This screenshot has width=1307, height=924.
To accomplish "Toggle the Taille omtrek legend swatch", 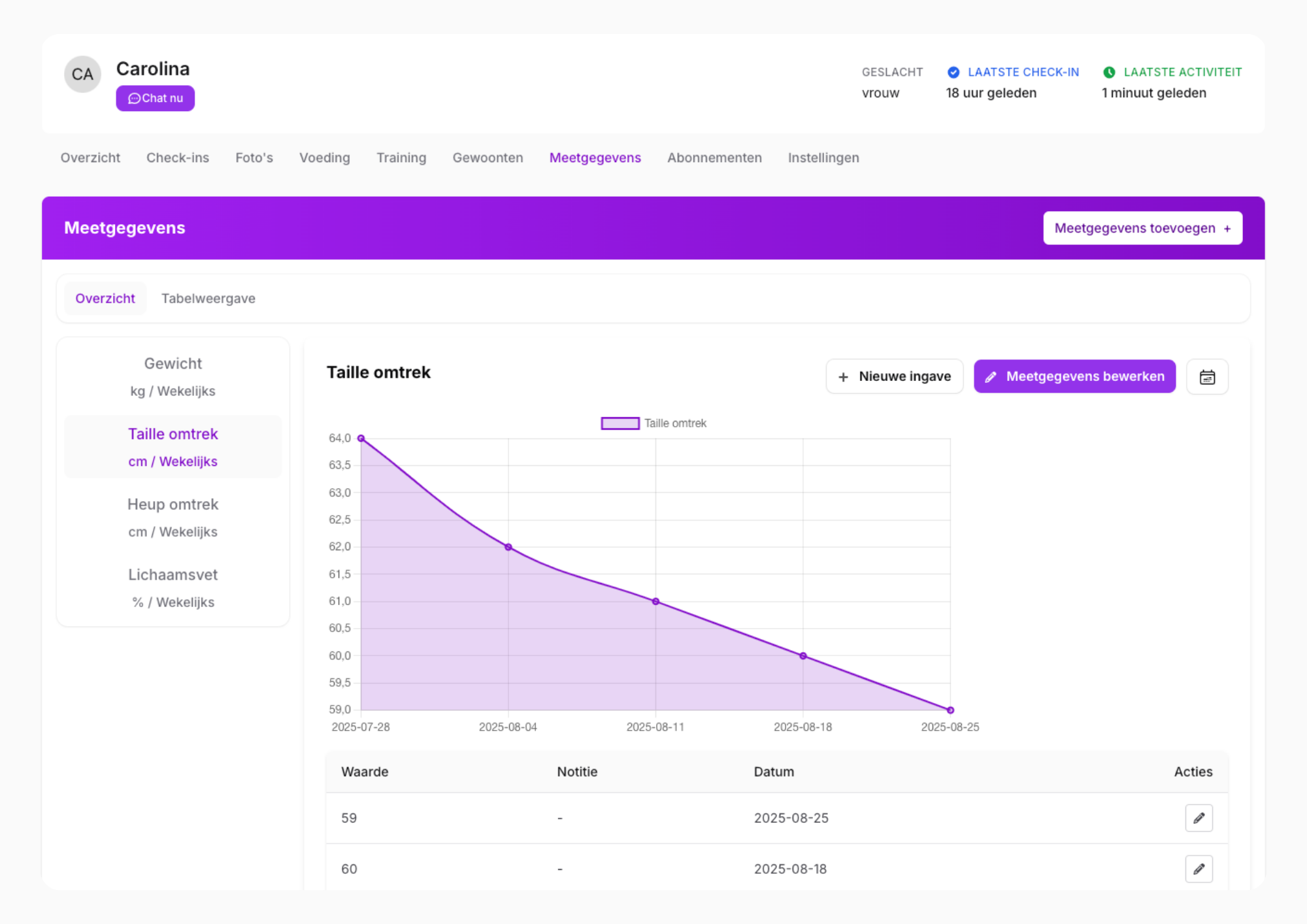I will (620, 423).
